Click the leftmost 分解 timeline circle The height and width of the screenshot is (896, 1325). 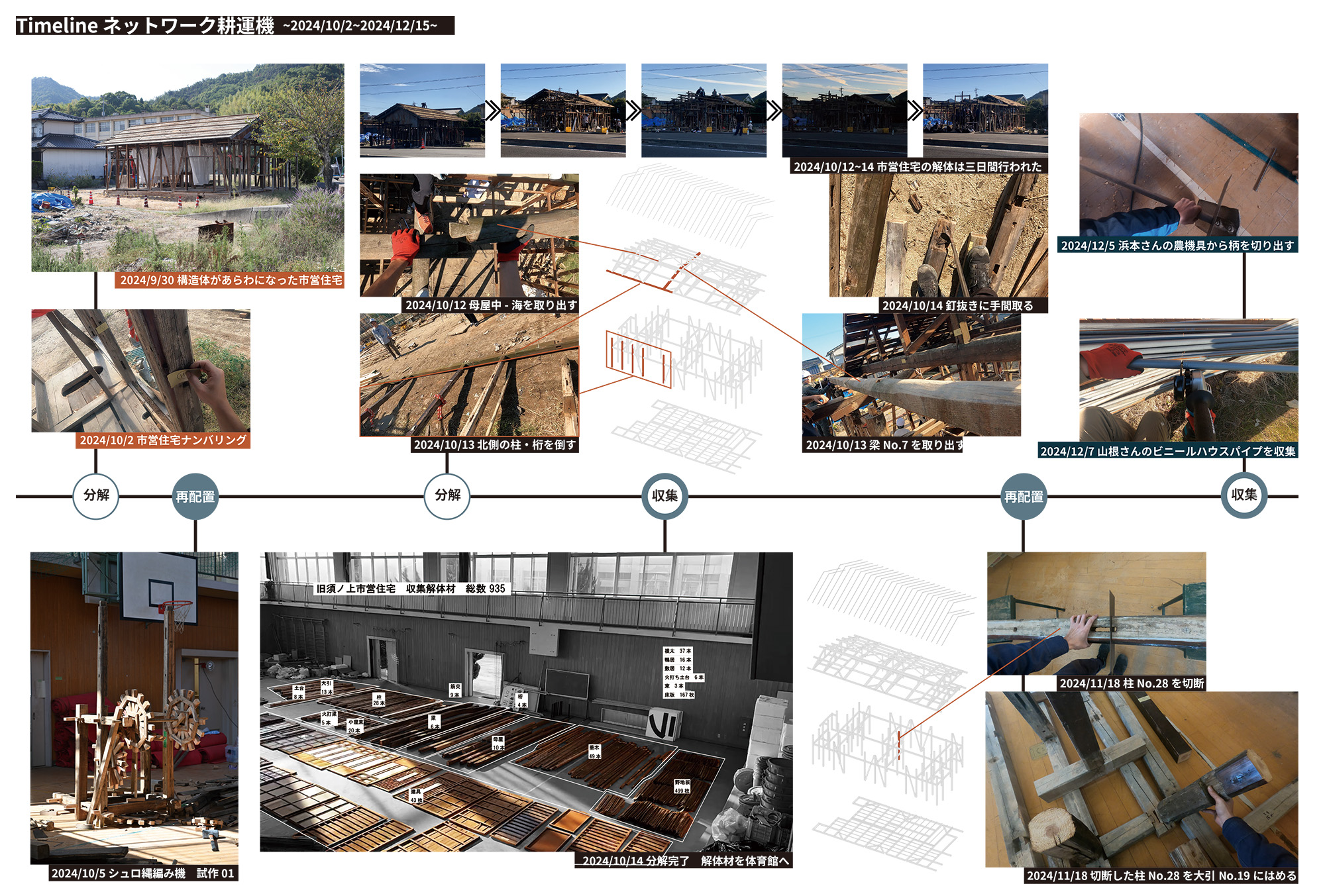[x=96, y=496]
